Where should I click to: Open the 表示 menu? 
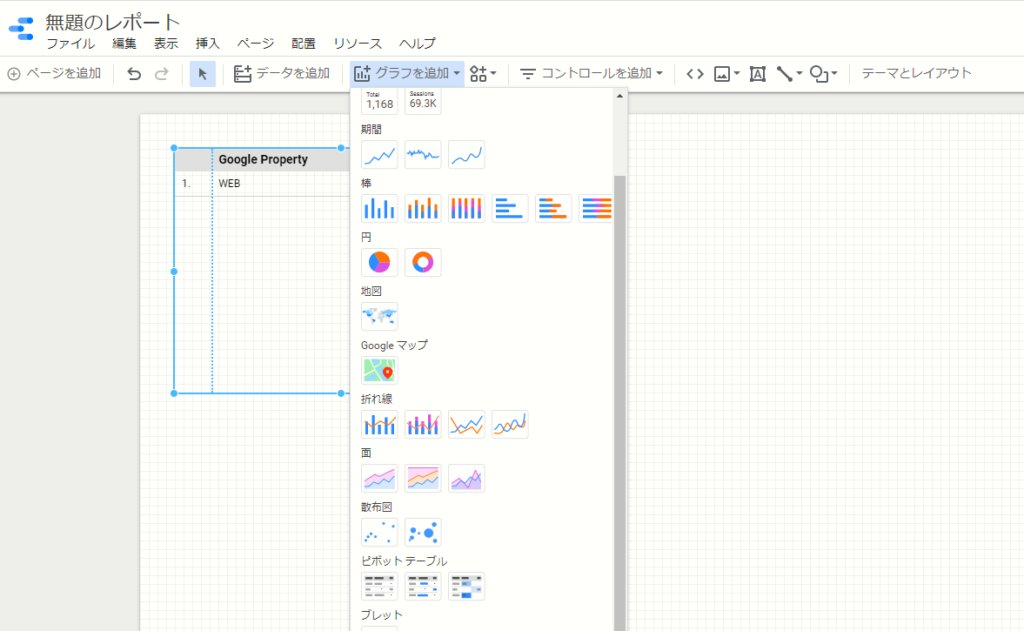pos(166,44)
